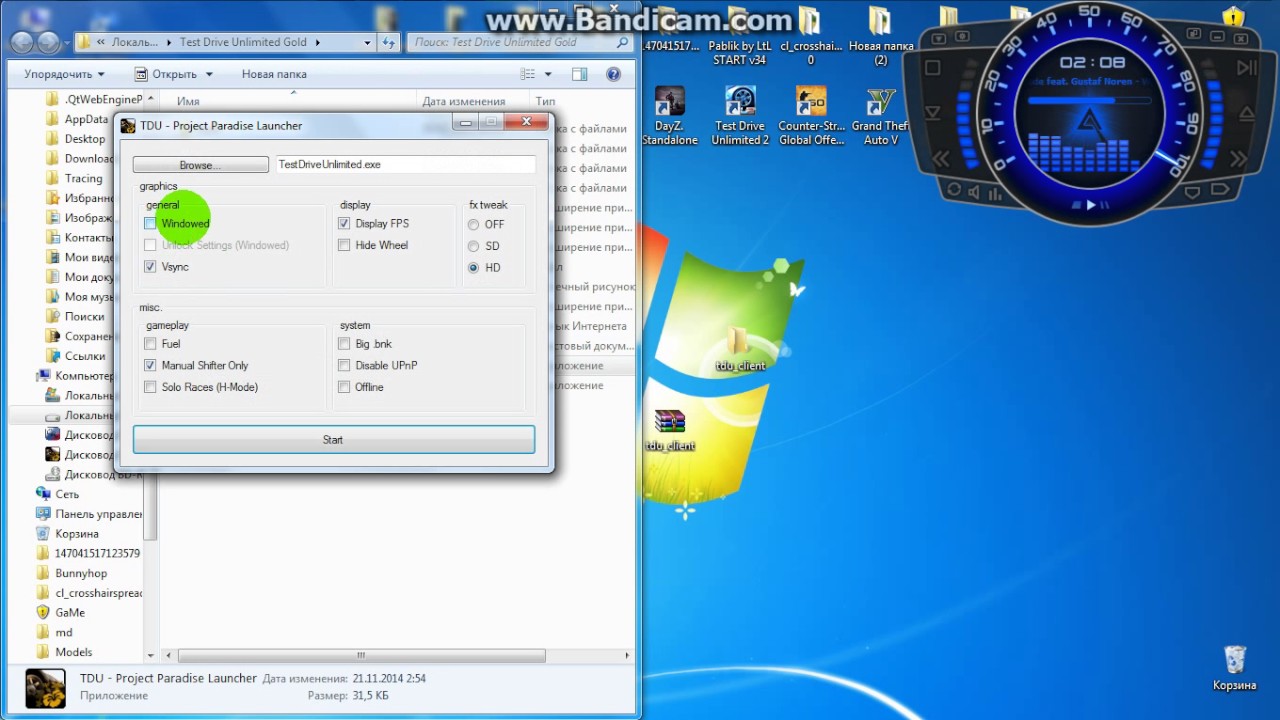
Task: Open the DayZ Standalone desktop shortcut
Action: point(670,116)
